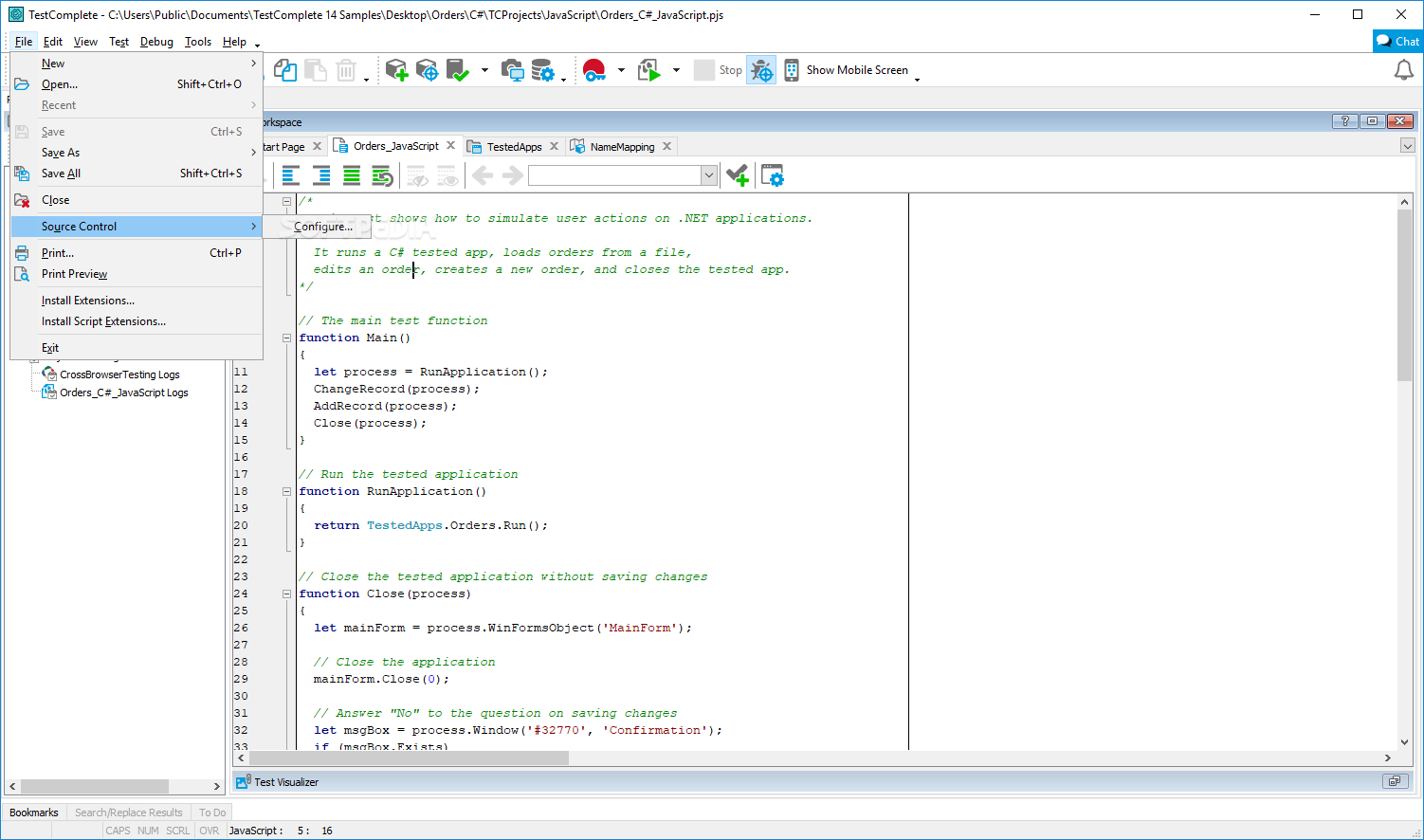Select Orders_C#_JavaScript Logs tree item
This screenshot has height=840, width=1424.
click(124, 393)
